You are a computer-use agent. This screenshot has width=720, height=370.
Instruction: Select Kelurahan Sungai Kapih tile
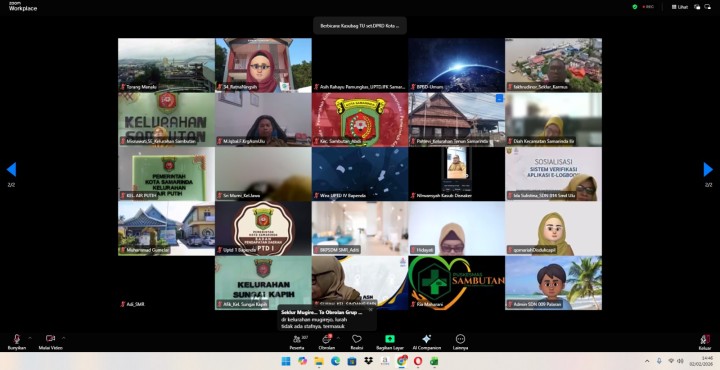tap(263, 283)
